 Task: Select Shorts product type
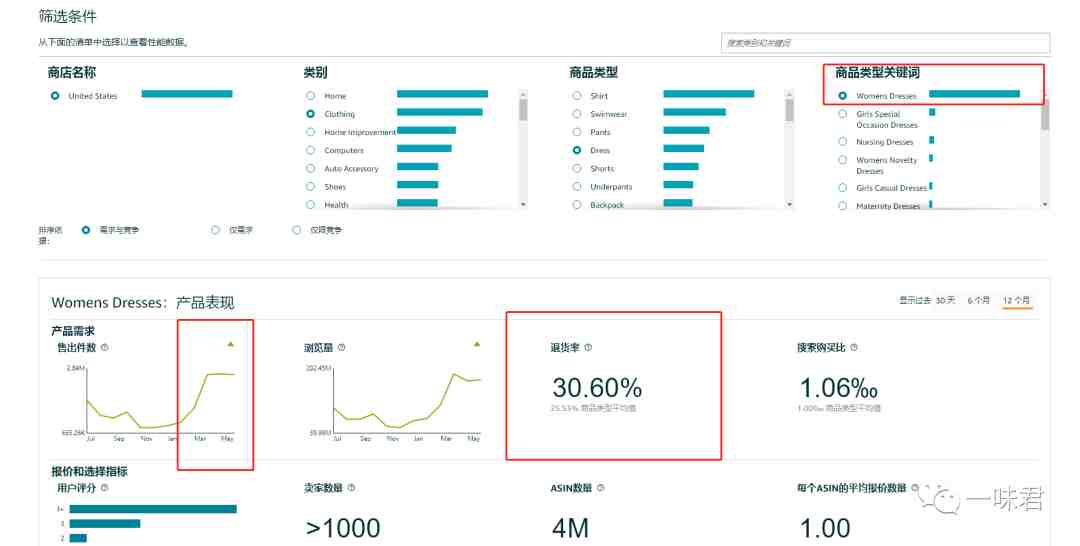[577, 168]
